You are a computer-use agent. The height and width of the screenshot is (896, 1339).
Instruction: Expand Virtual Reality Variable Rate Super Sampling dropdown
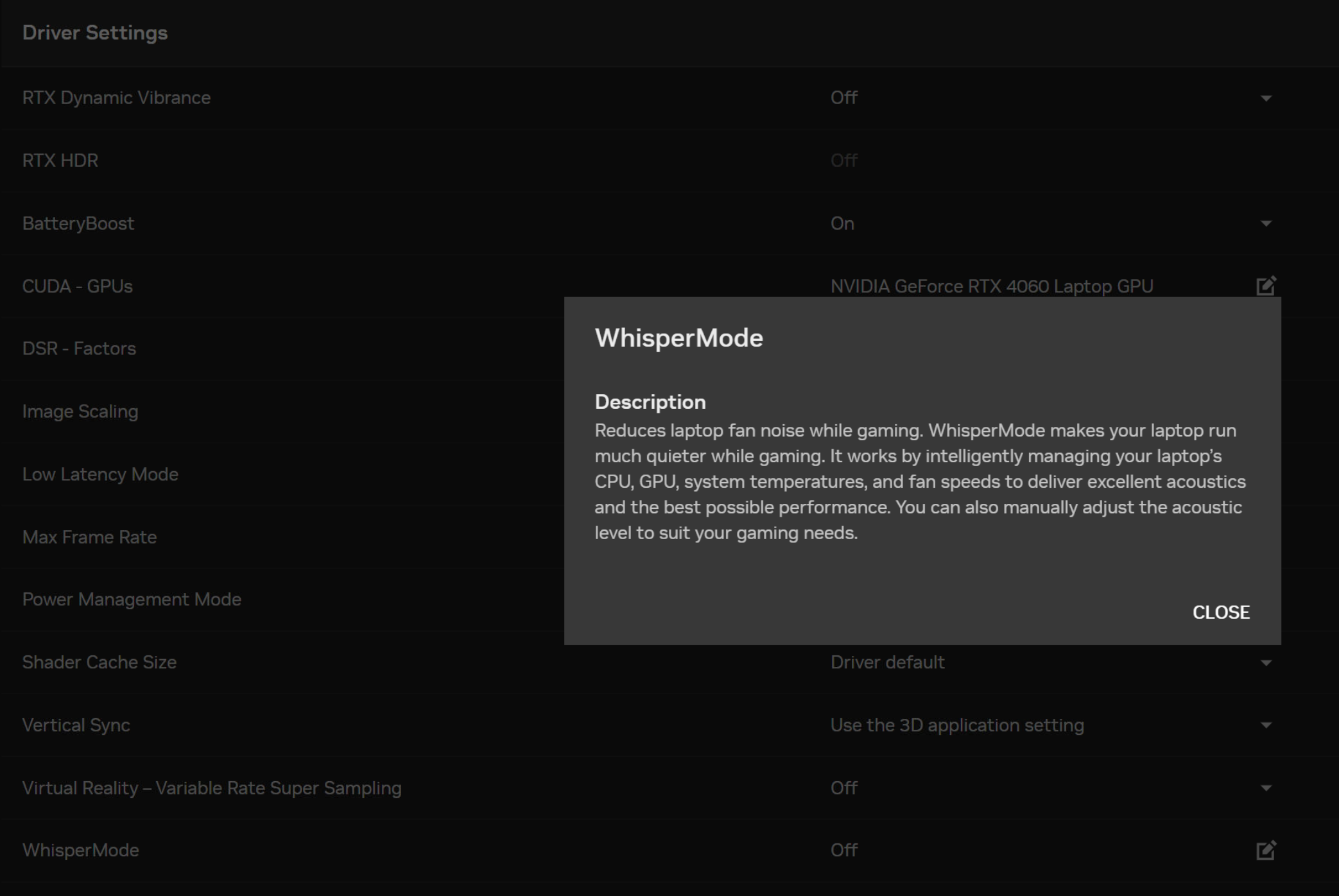[1265, 788]
